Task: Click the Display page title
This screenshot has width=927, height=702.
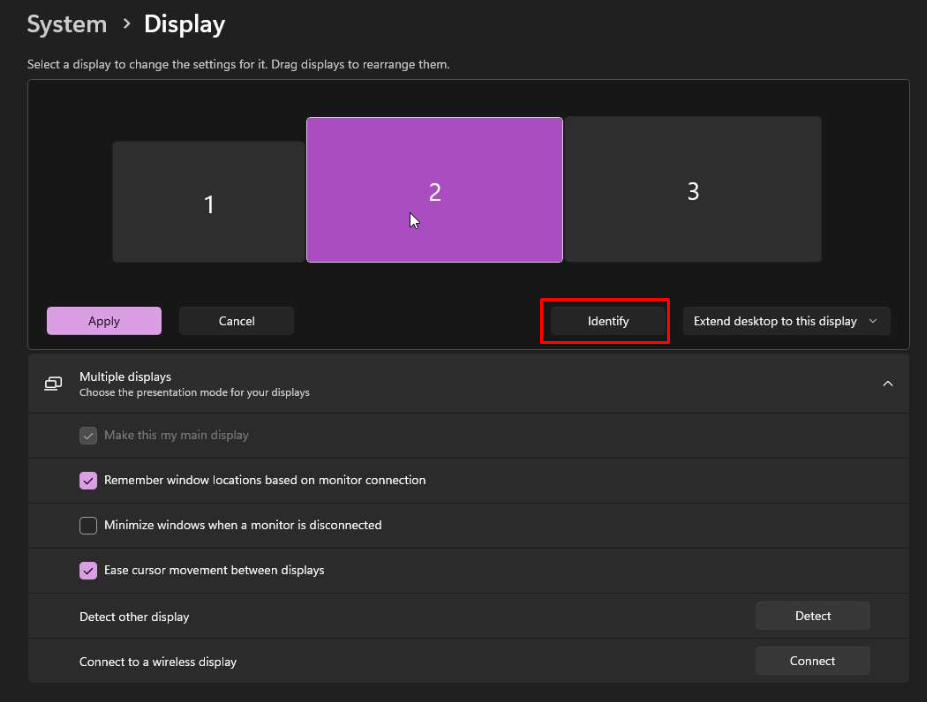Action: (184, 24)
